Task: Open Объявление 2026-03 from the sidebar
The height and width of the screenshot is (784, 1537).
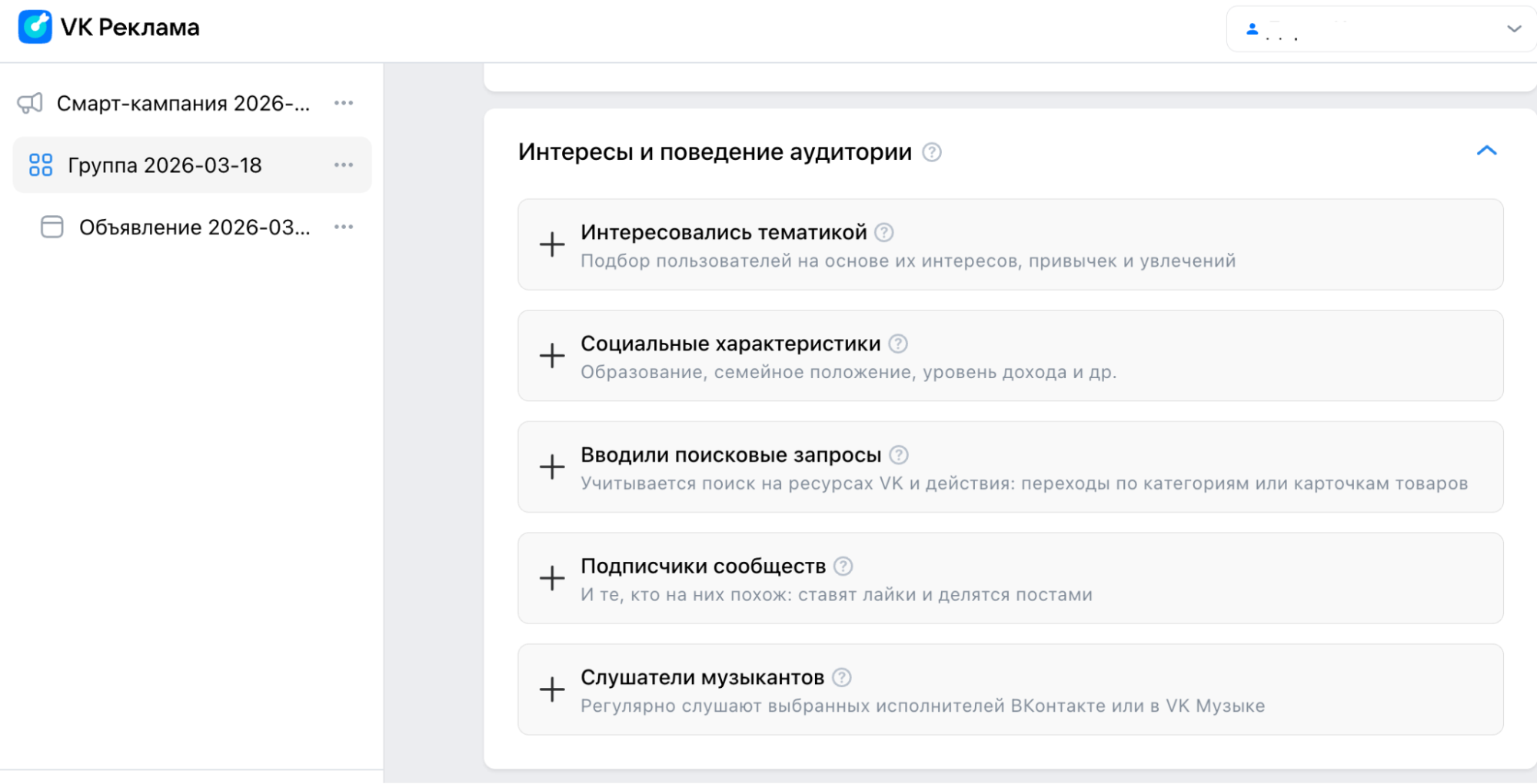Action: pyautogui.click(x=195, y=226)
